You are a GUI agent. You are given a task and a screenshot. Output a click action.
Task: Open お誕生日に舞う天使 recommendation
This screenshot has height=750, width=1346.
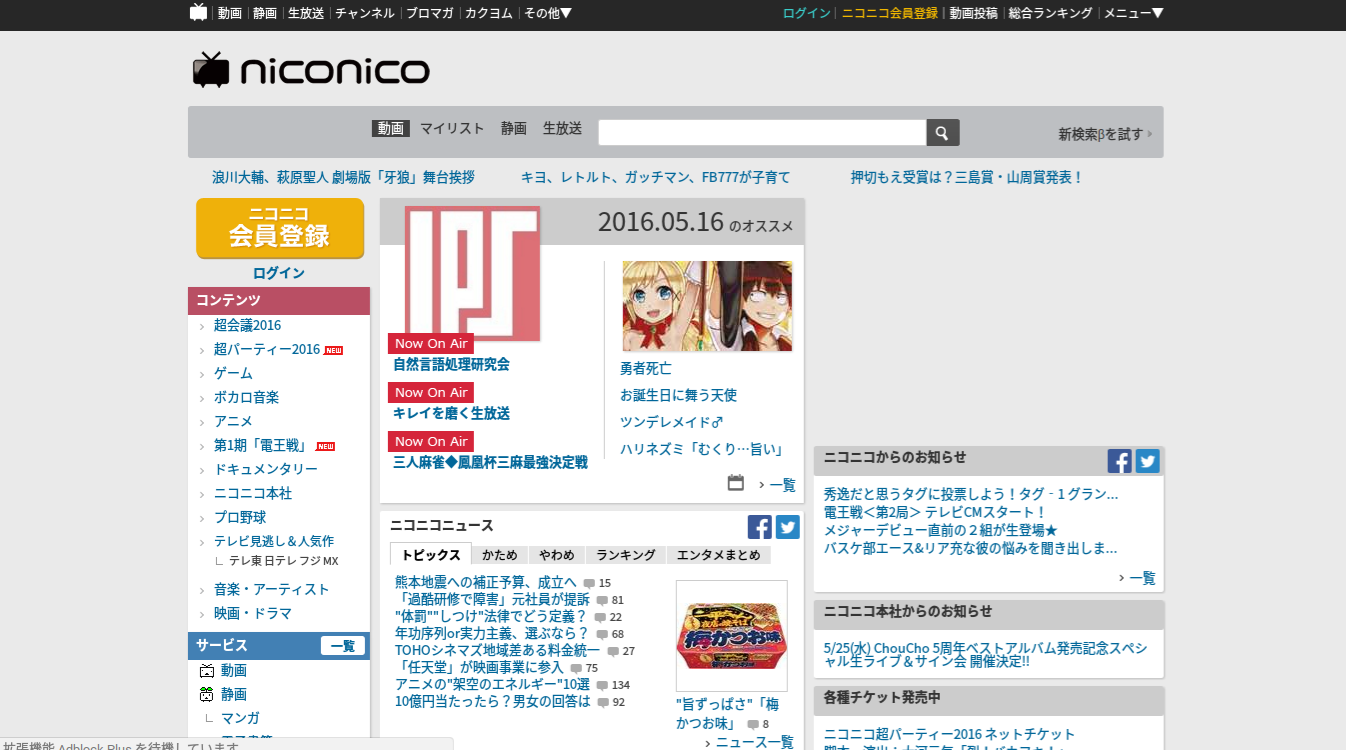point(678,395)
